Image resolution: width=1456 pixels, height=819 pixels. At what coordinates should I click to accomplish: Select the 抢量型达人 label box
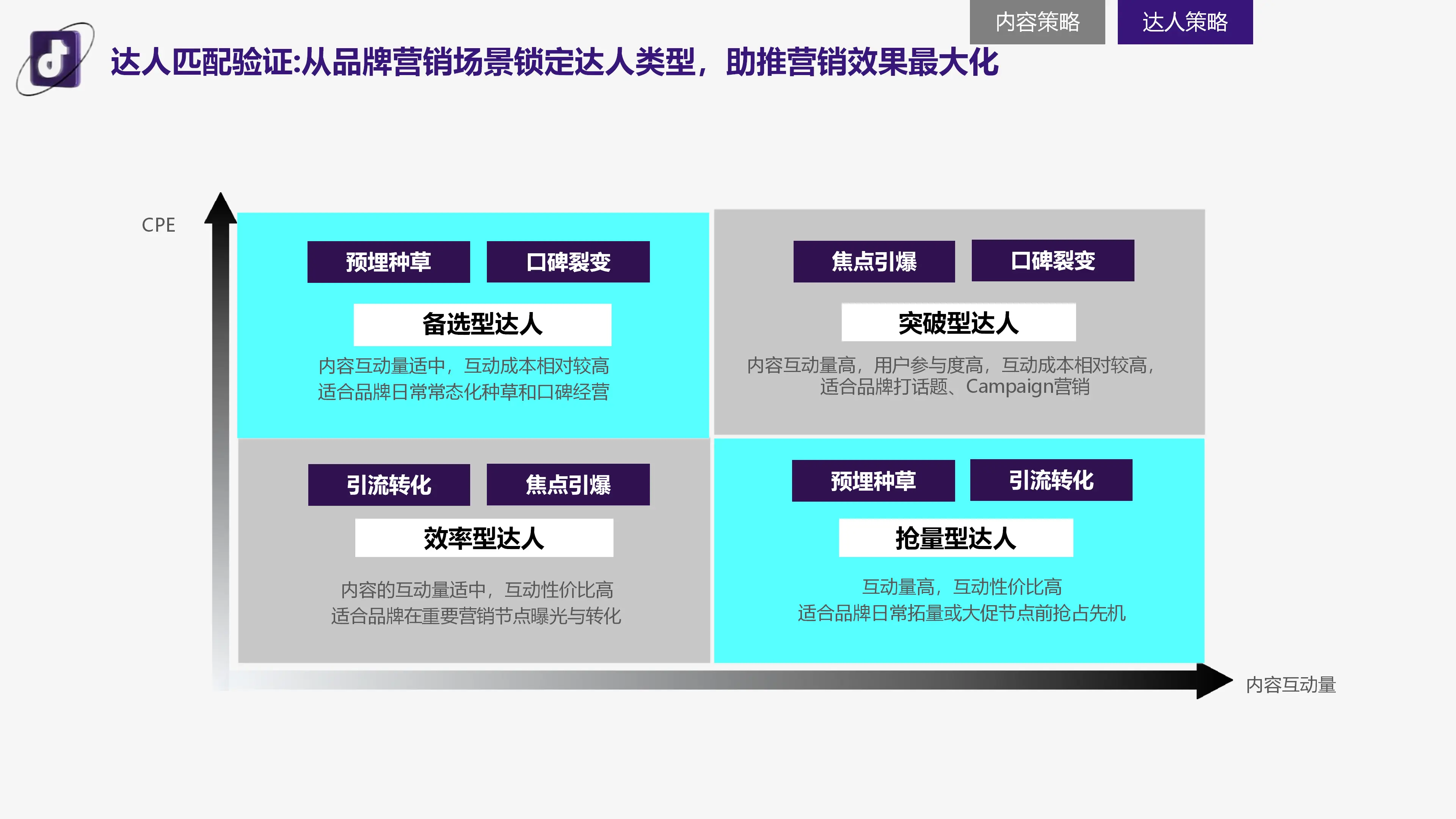pyautogui.click(x=956, y=538)
